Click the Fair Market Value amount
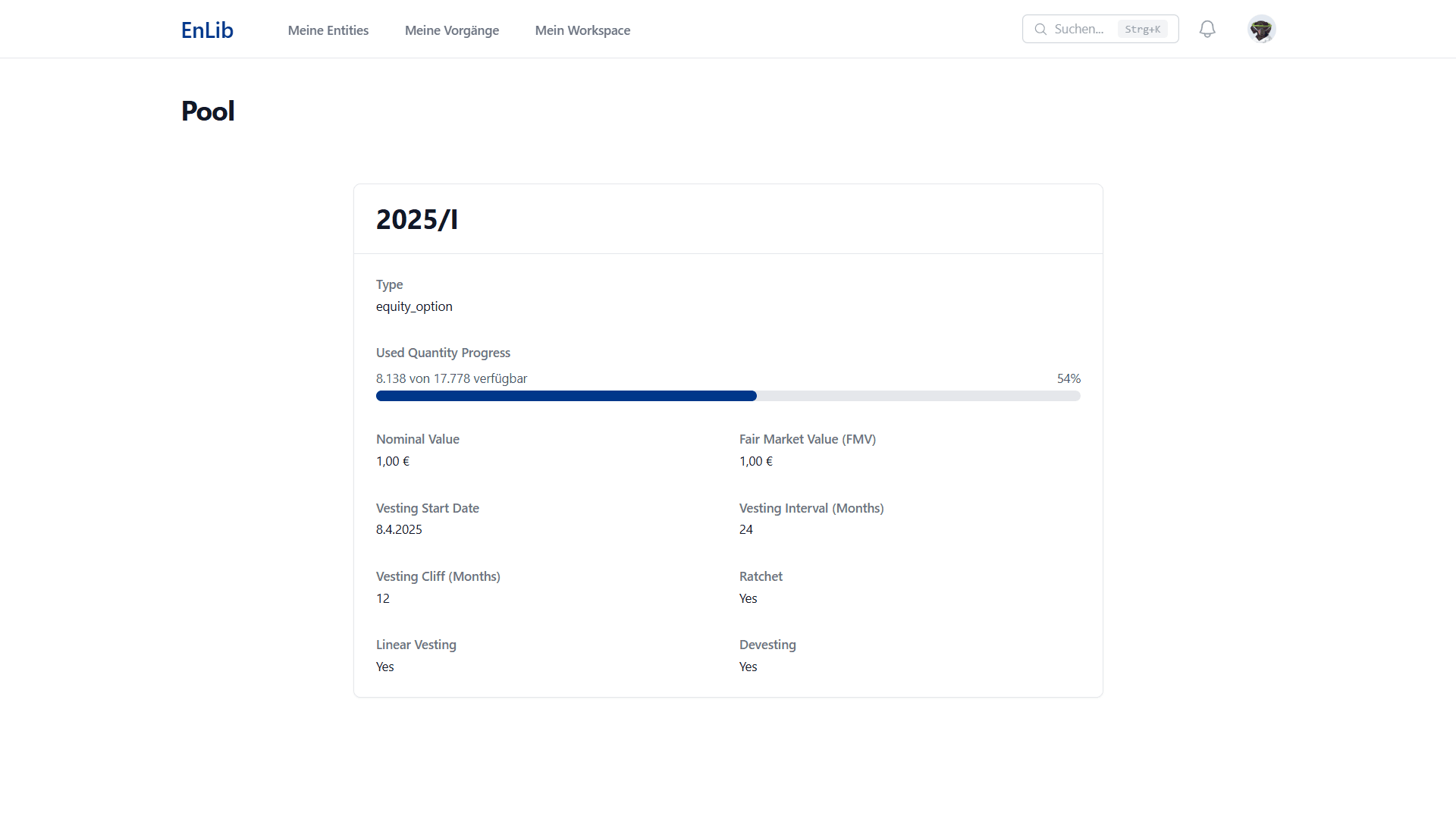The width and height of the screenshot is (1456, 819). point(755,461)
